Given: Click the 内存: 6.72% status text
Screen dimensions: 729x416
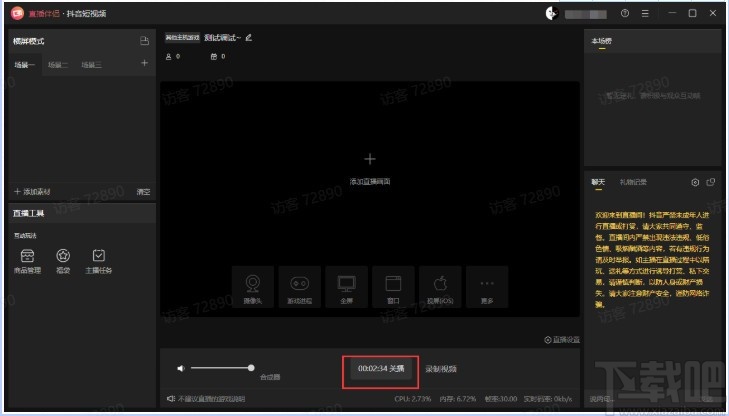Looking at the screenshot, I should pos(457,399).
